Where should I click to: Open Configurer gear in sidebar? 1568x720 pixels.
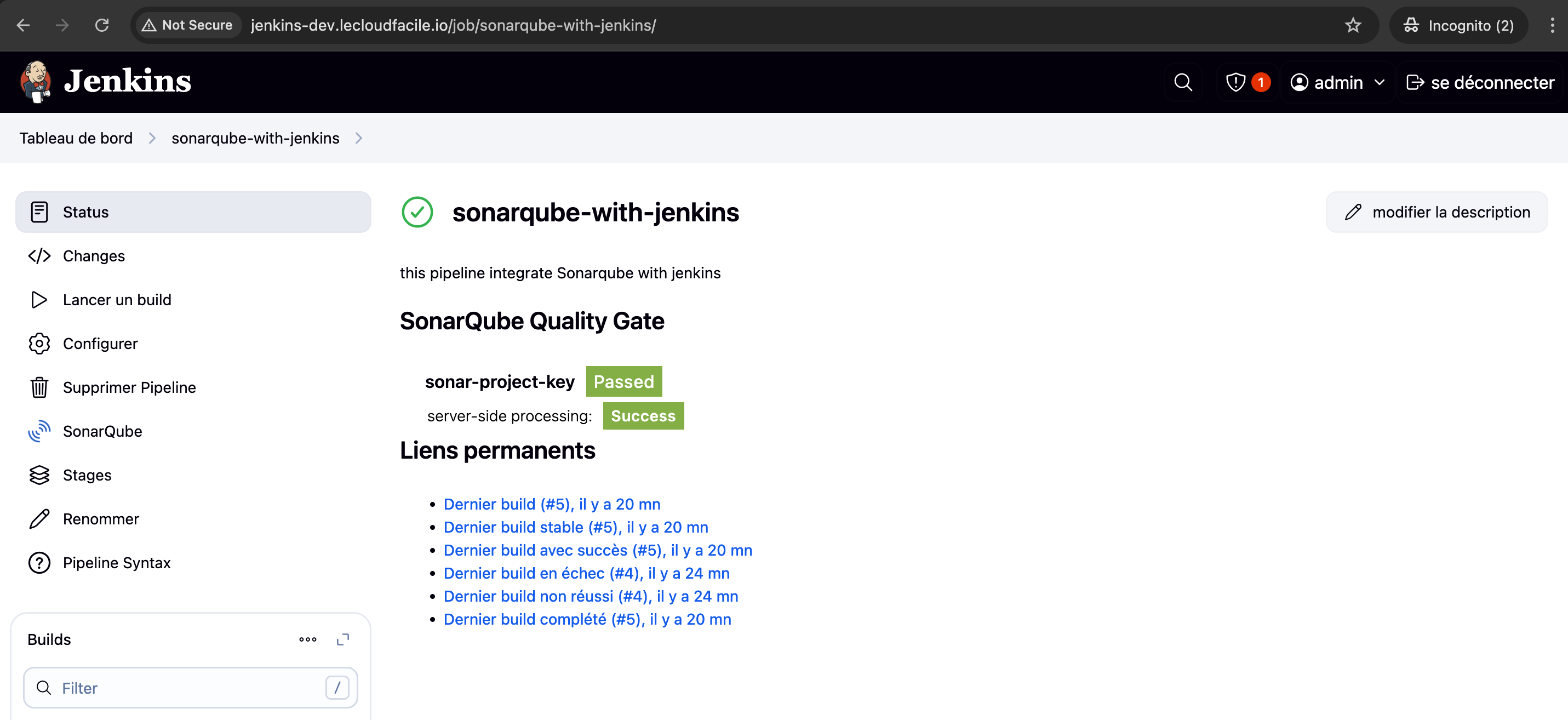[39, 344]
